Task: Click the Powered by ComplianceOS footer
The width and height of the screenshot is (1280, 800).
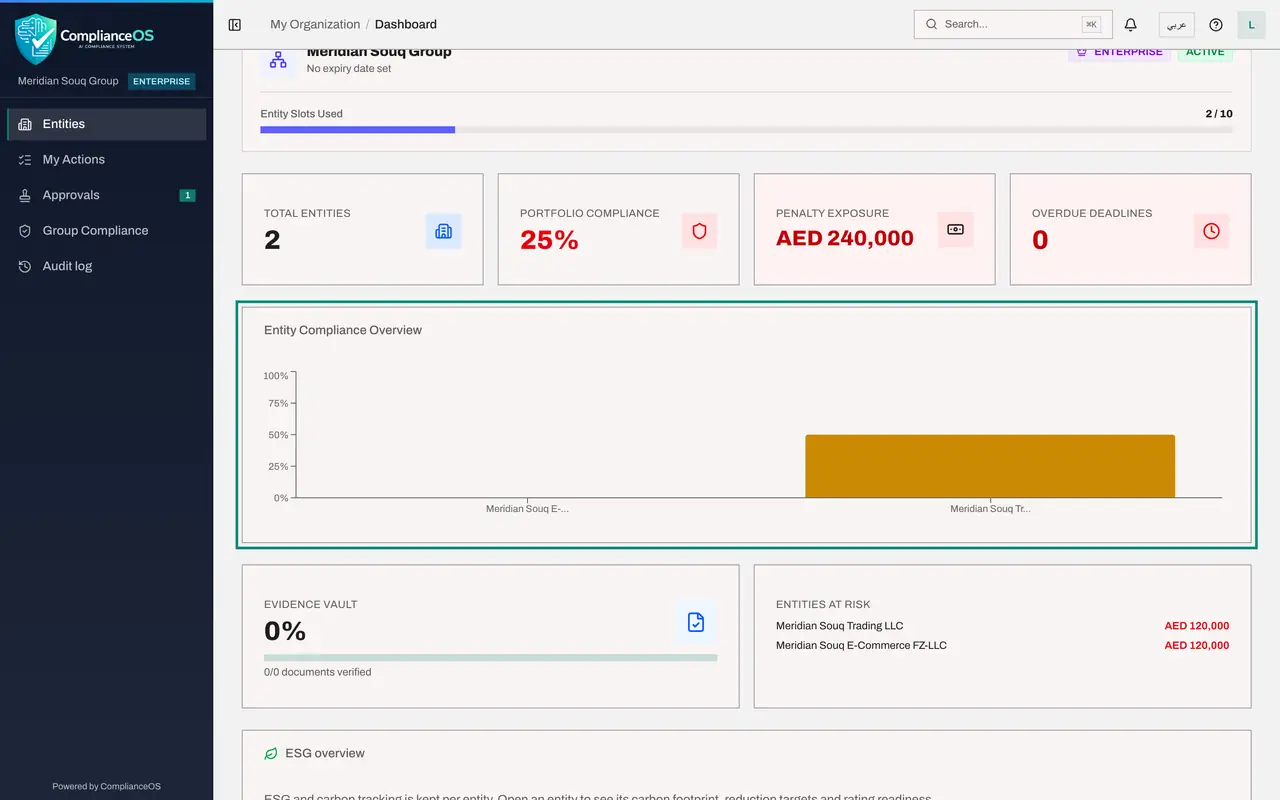Action: [106, 787]
